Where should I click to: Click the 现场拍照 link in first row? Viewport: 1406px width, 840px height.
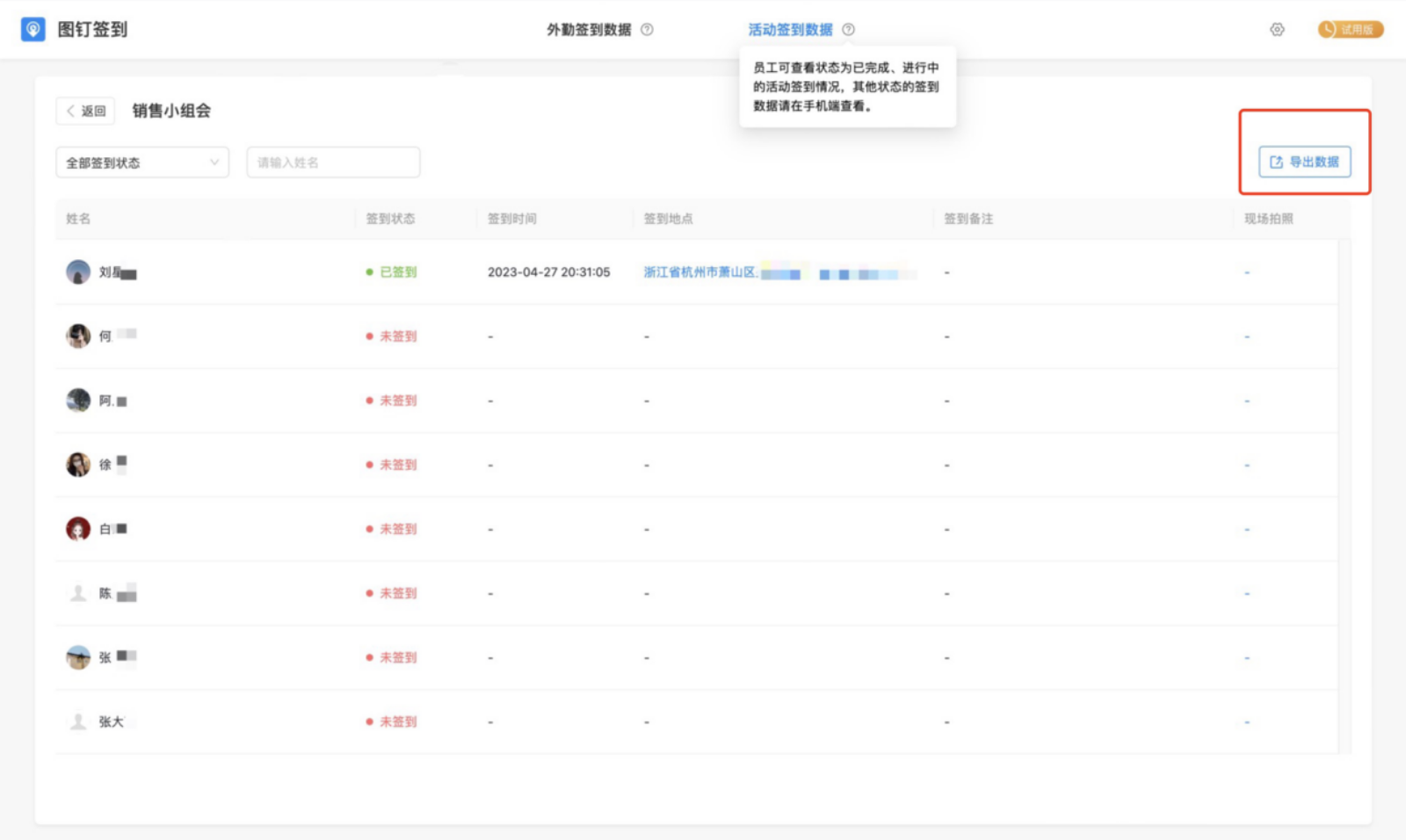tap(1246, 273)
